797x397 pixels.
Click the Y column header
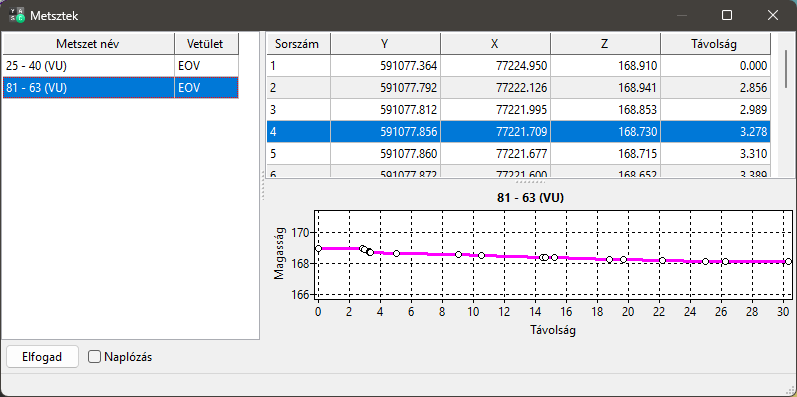point(385,44)
